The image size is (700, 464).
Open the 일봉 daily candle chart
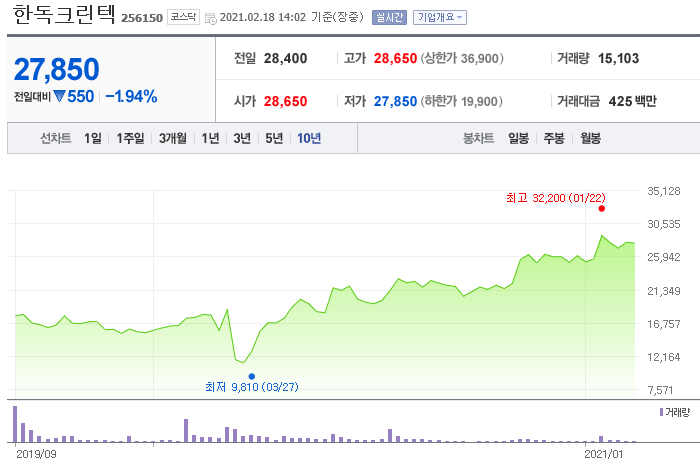(x=518, y=138)
